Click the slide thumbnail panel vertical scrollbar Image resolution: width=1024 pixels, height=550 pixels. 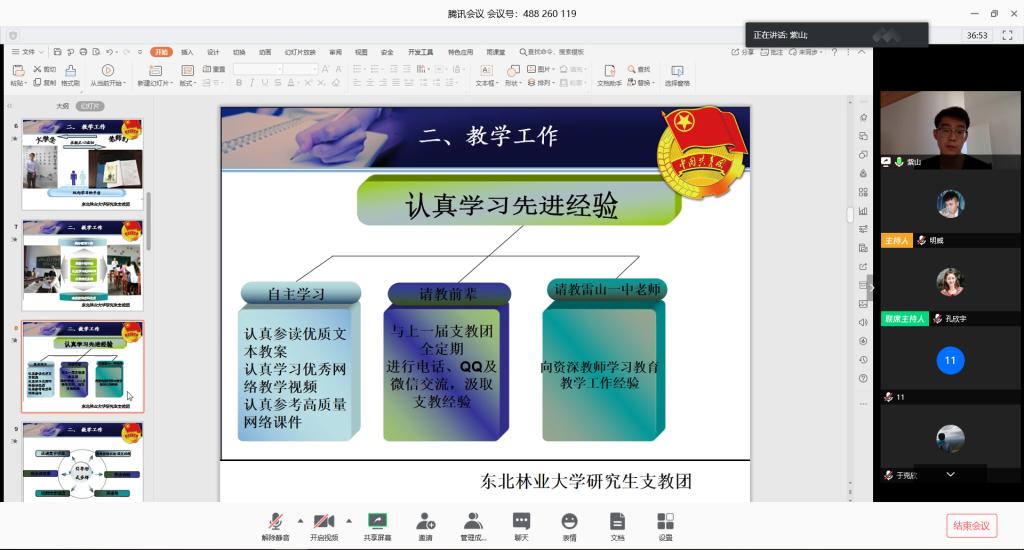click(x=149, y=220)
